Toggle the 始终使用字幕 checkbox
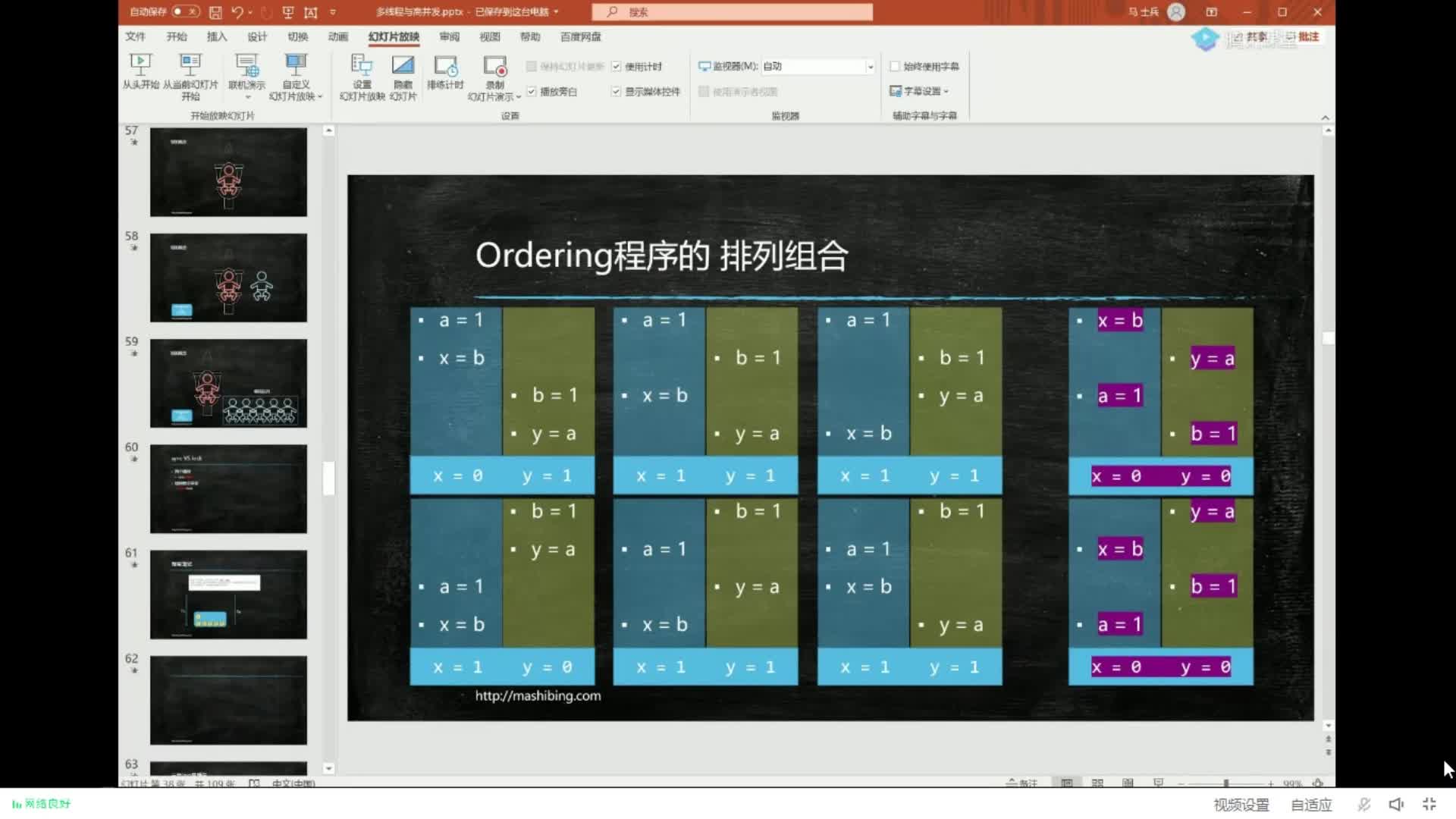This screenshot has height=819, width=1456. click(x=894, y=65)
